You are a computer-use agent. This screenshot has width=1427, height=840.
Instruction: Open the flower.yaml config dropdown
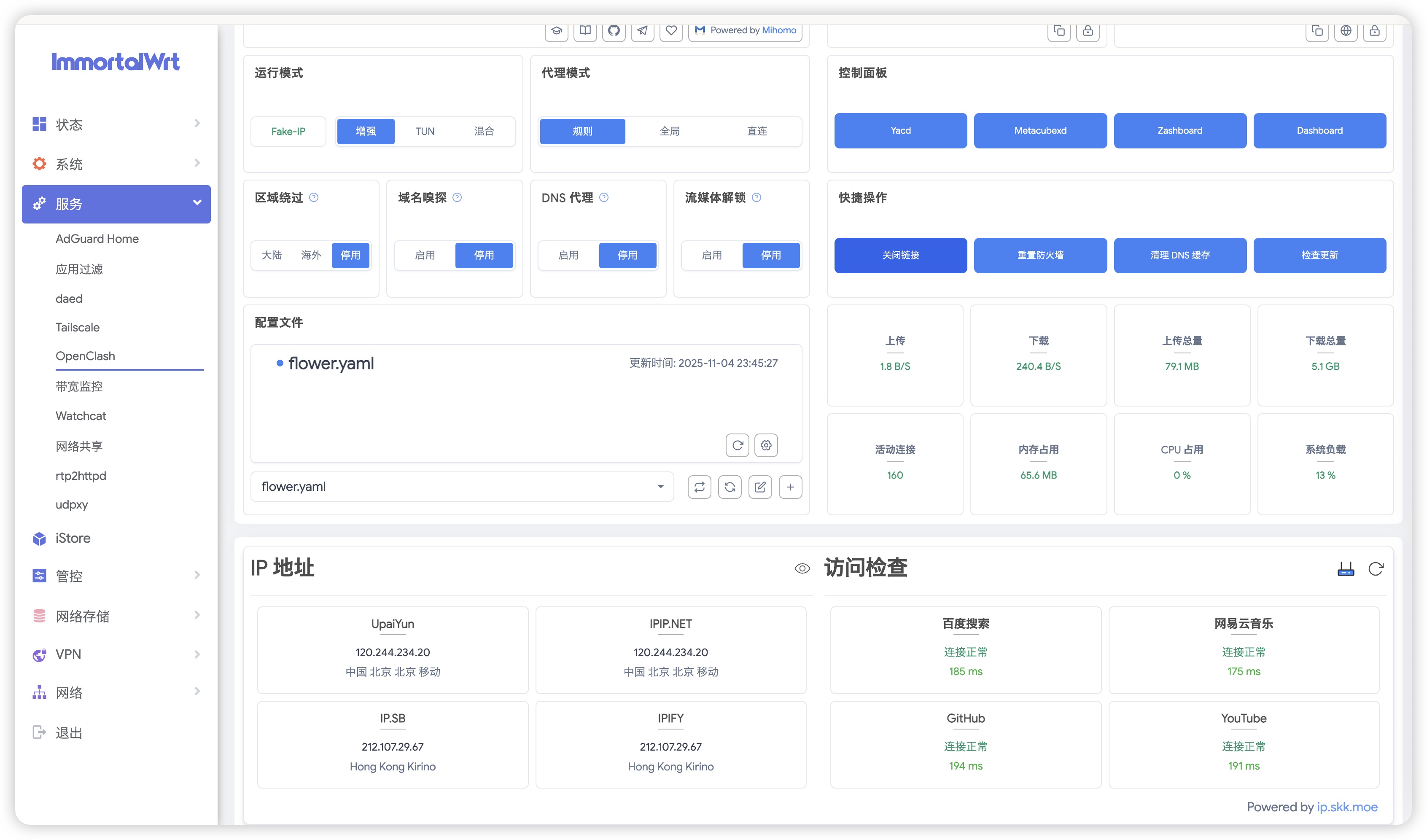(462, 487)
